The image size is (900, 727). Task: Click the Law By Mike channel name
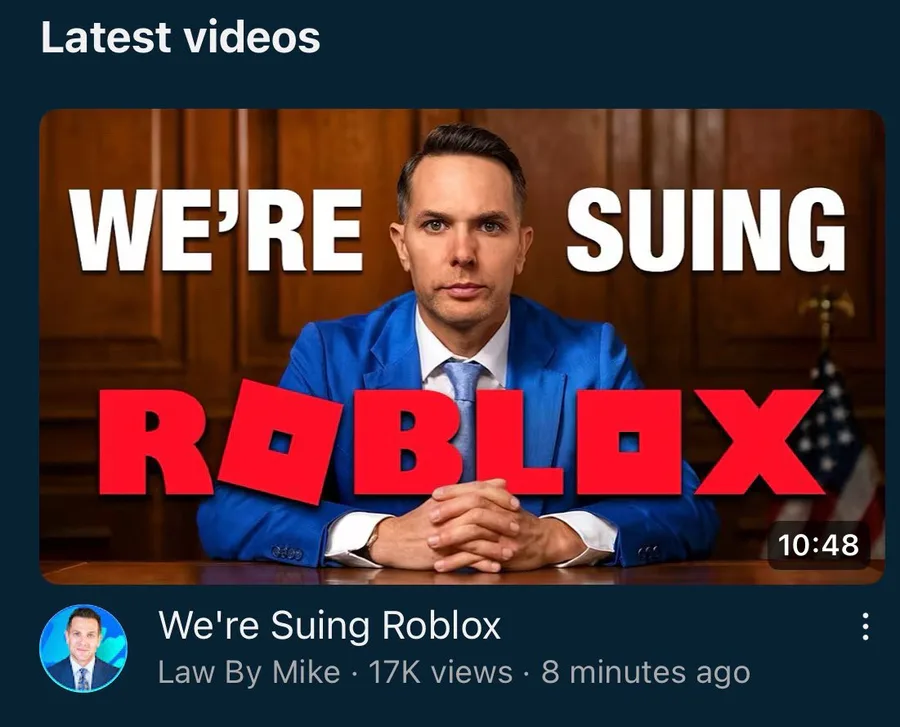click(x=249, y=672)
